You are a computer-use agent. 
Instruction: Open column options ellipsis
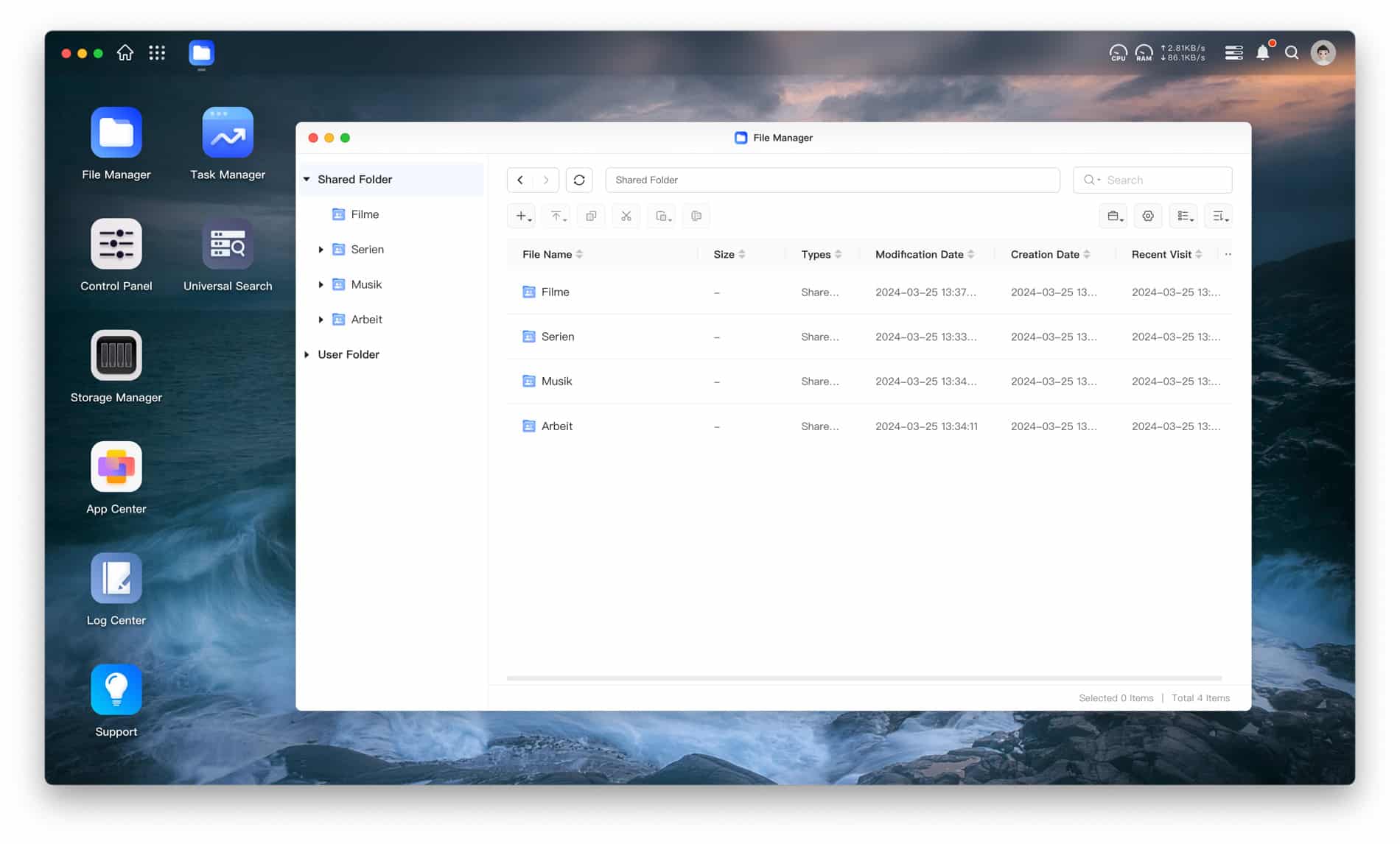tap(1228, 254)
